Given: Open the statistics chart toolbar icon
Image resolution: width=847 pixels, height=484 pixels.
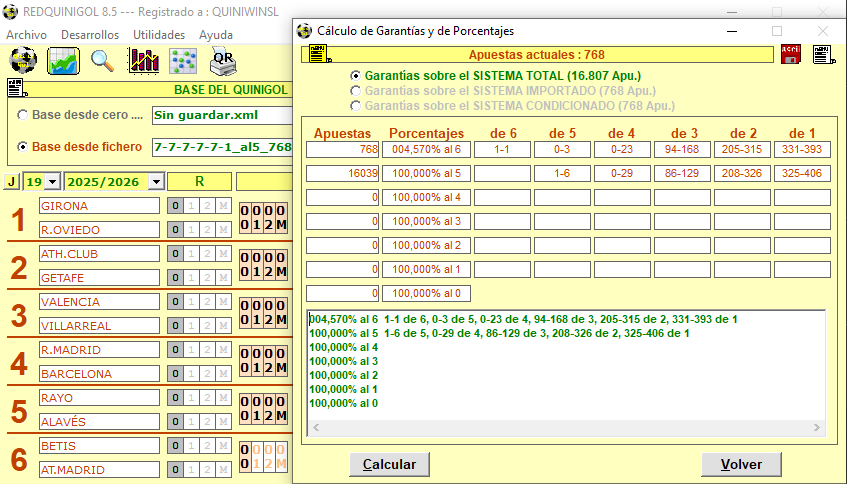Looking at the screenshot, I should (x=63, y=60).
